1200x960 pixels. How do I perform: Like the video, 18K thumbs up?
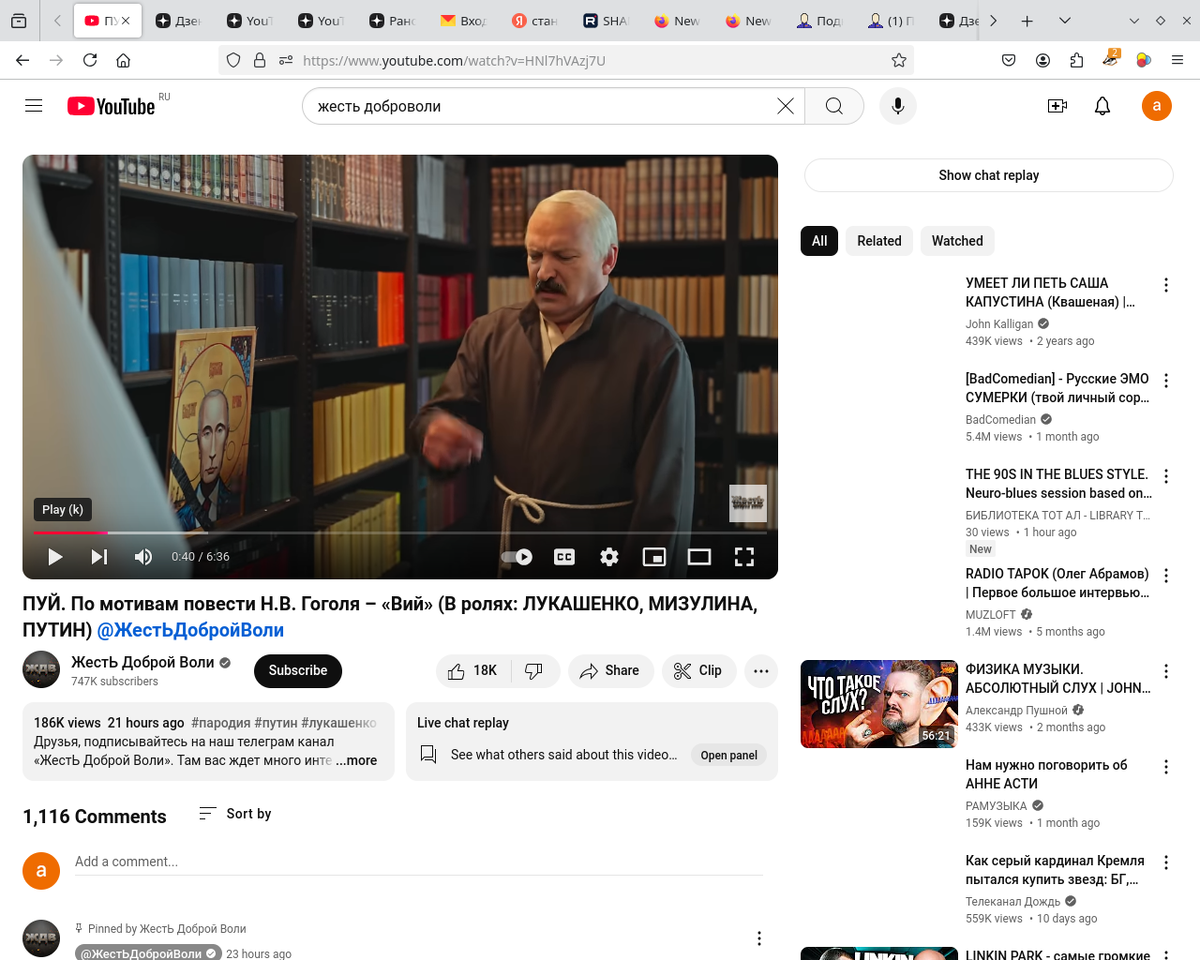click(473, 671)
